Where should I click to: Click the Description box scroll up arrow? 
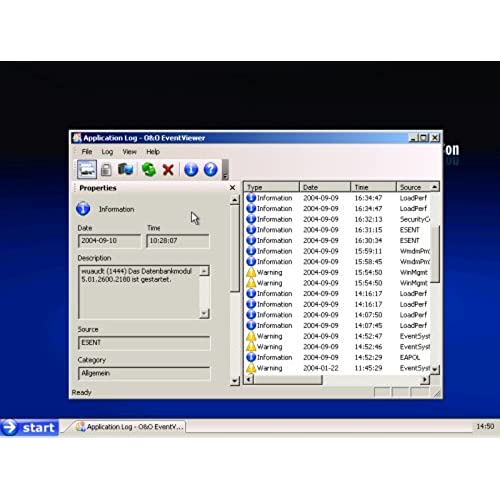coord(204,271)
